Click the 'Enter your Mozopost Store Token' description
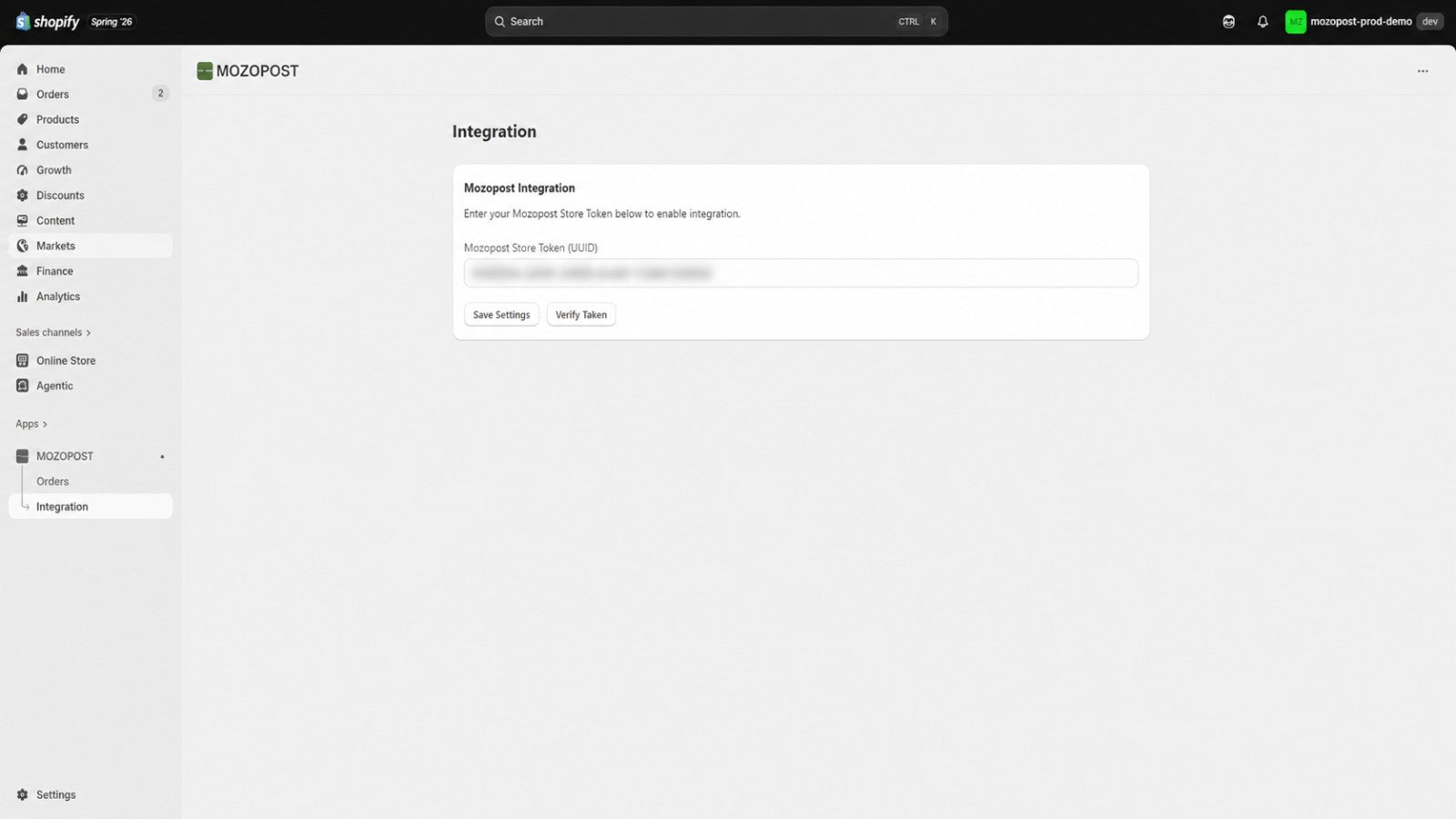Screen dimensions: 1456x819 [x=602, y=214]
